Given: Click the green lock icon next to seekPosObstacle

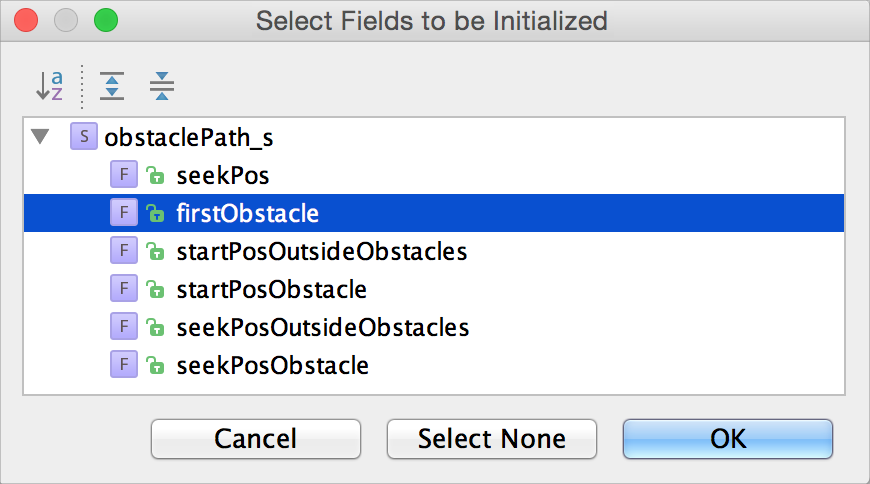Looking at the screenshot, I should [x=155, y=365].
